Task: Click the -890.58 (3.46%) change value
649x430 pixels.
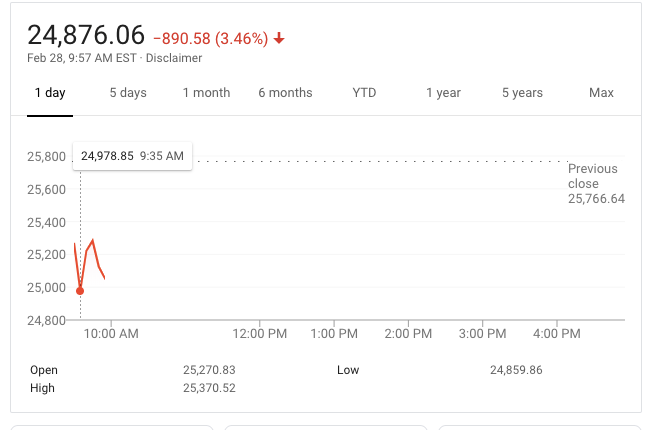Action: pyautogui.click(x=210, y=39)
